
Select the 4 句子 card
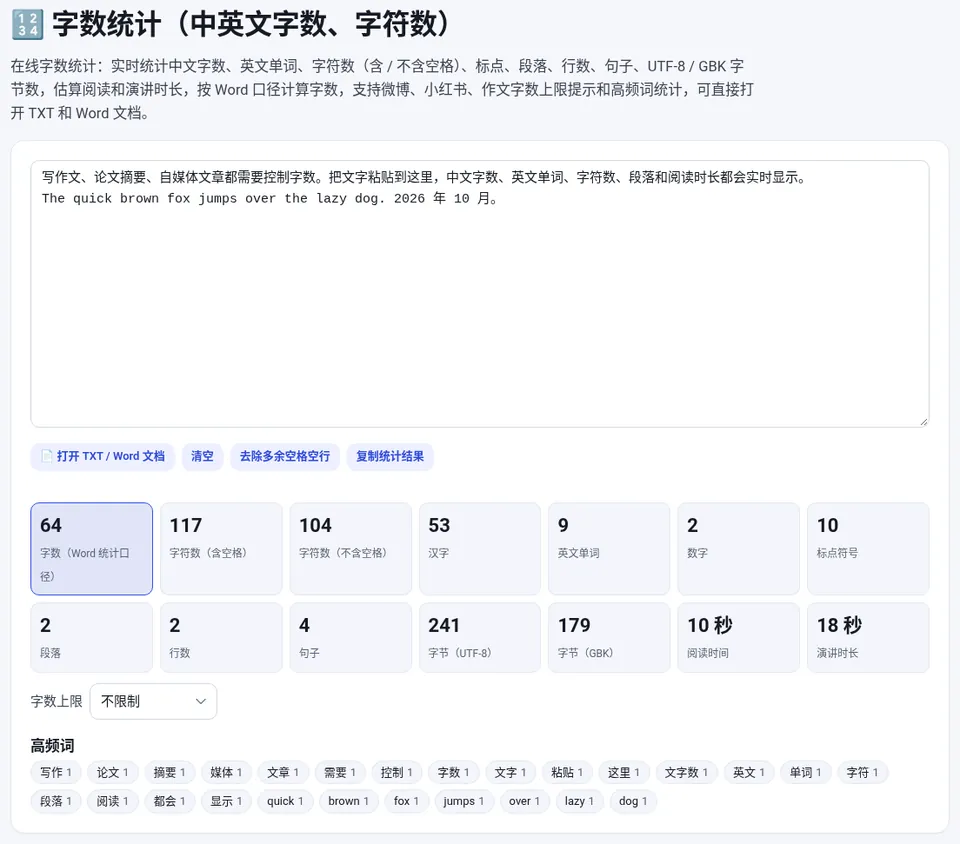click(x=351, y=638)
